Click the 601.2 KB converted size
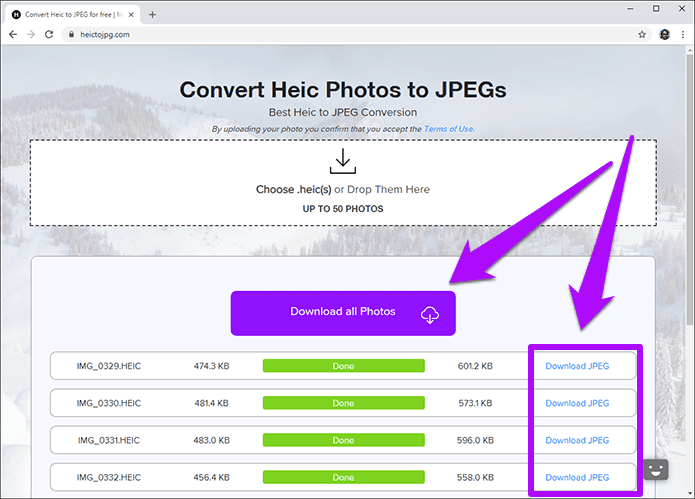Viewport: 695px width, 499px height. pyautogui.click(x=475, y=366)
